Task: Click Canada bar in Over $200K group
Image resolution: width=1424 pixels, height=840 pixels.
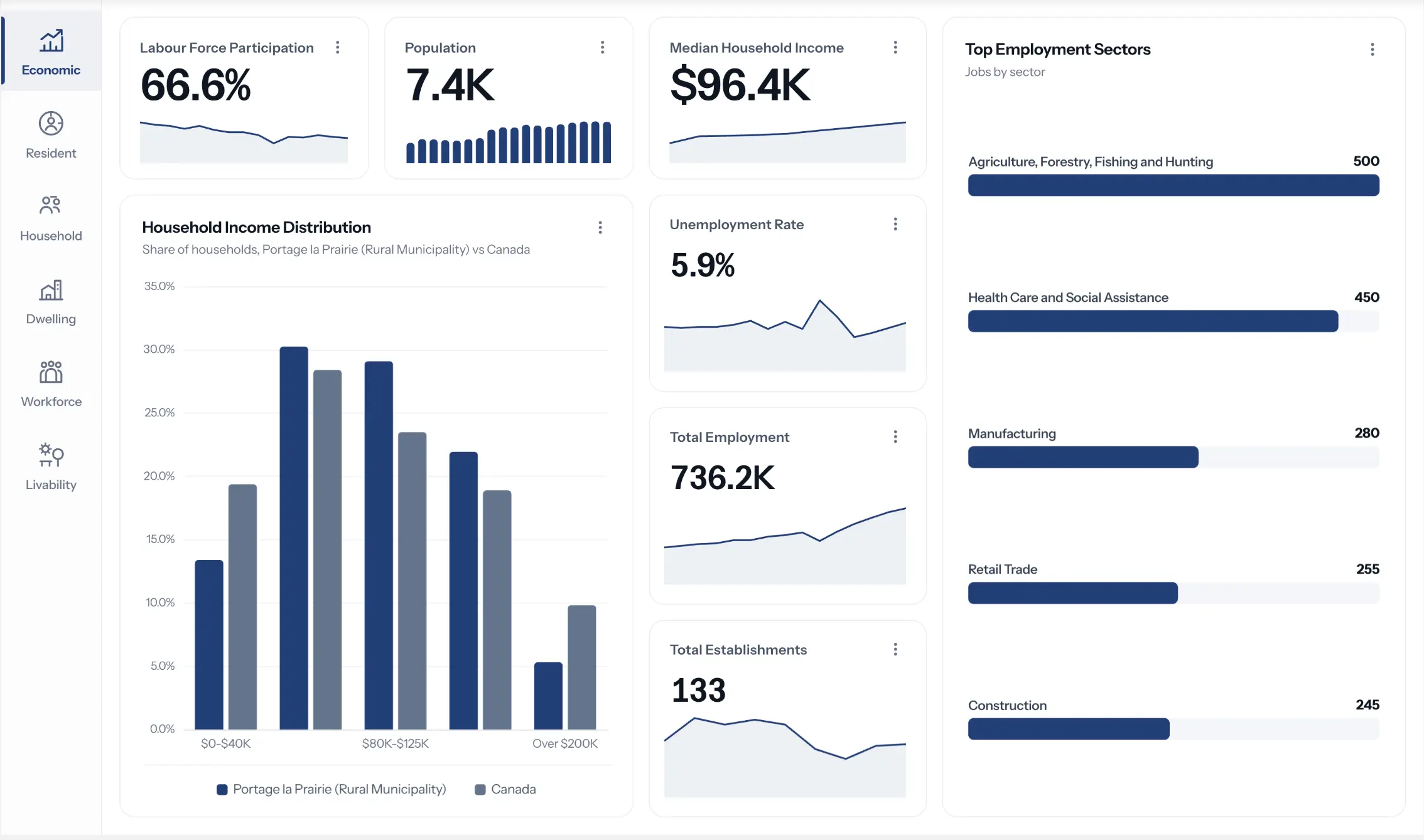Action: pyautogui.click(x=582, y=667)
